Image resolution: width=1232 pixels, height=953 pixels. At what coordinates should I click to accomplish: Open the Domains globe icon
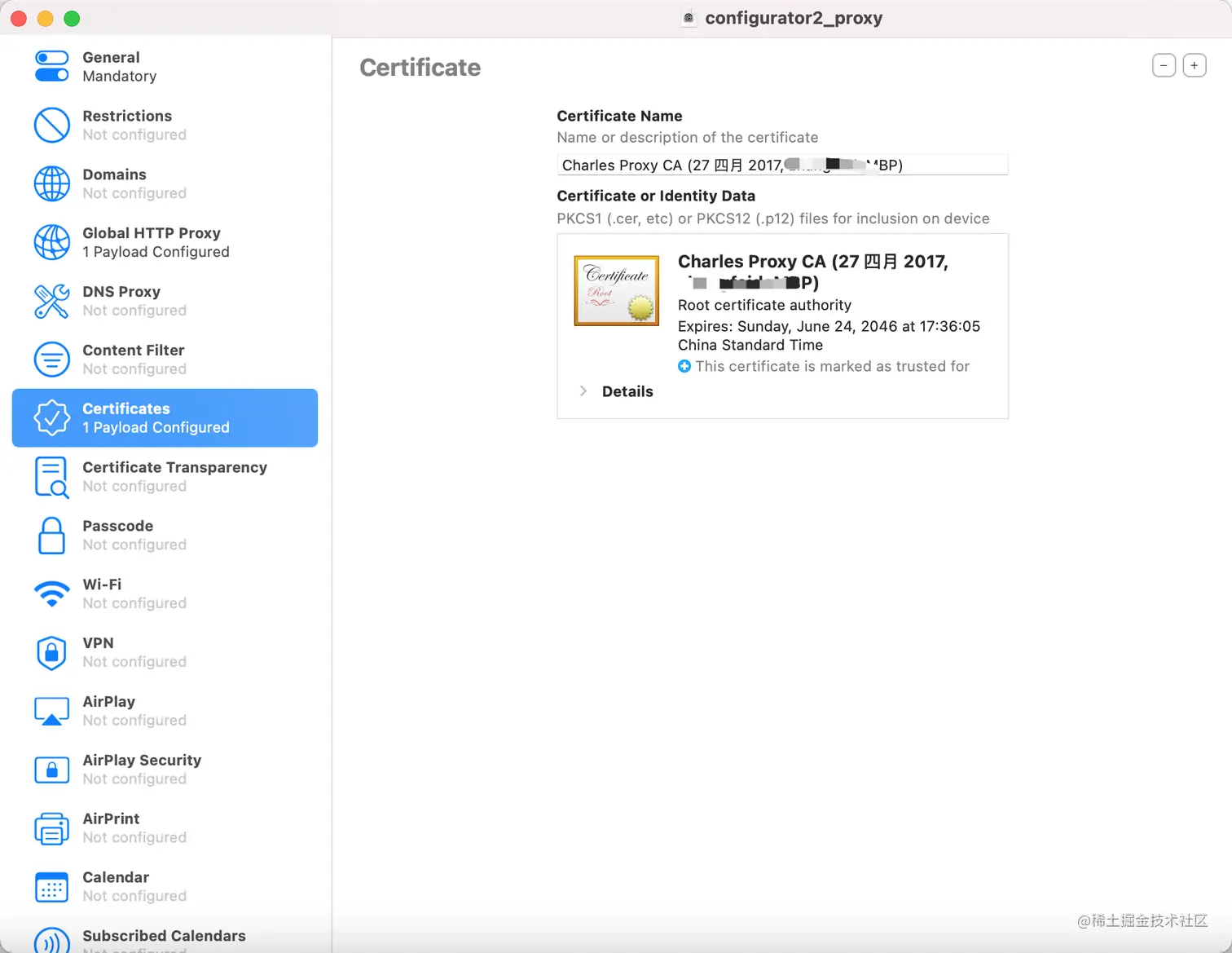point(51,184)
